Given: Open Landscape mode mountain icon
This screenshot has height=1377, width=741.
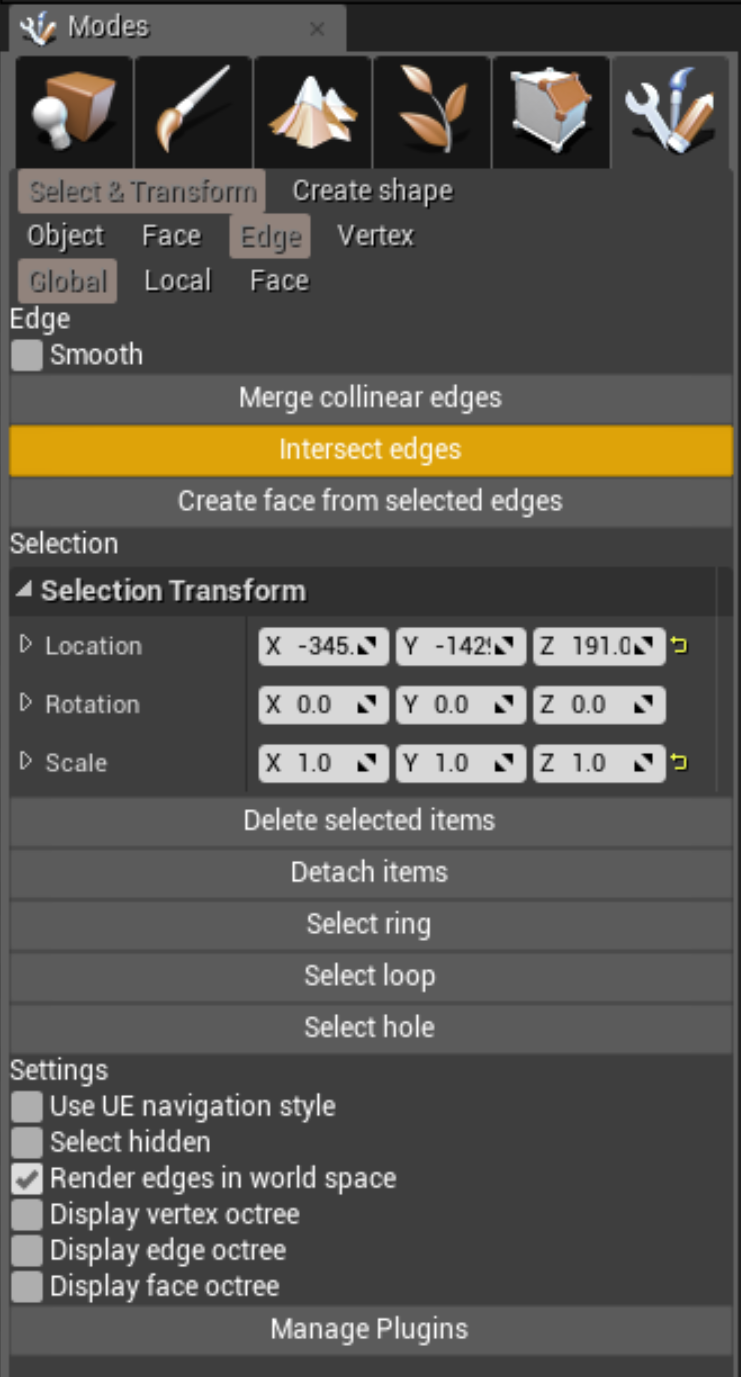Looking at the screenshot, I should pos(312,112).
